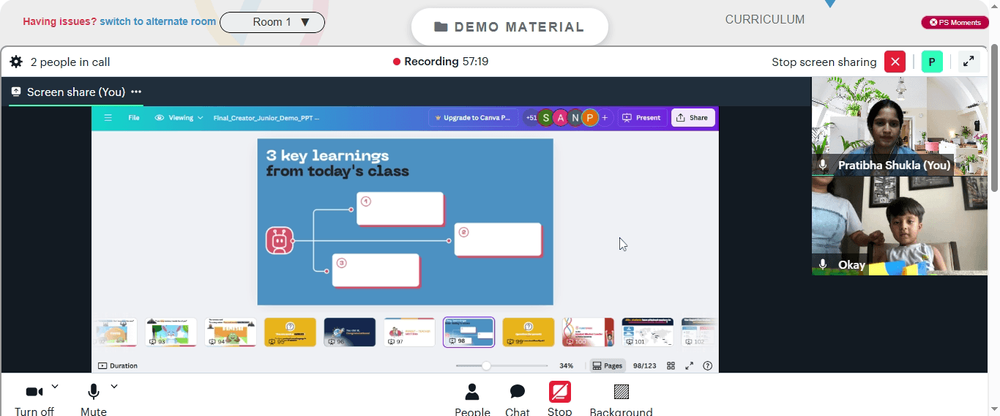
Task: Open call settings gear icon
Action: pyautogui.click(x=16, y=62)
